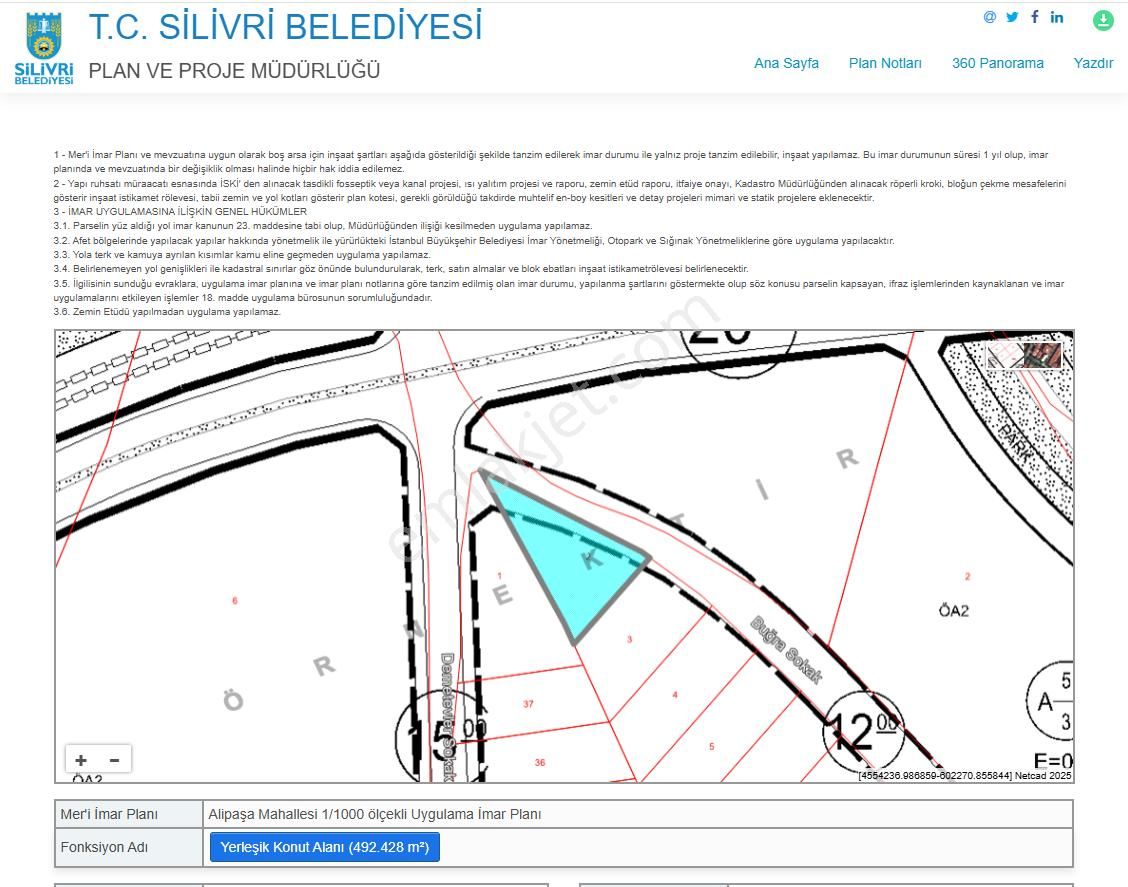Click the Yerleşik Konut Alanı button
Image resolution: width=1128 pixels, height=887 pixels.
coord(324,847)
